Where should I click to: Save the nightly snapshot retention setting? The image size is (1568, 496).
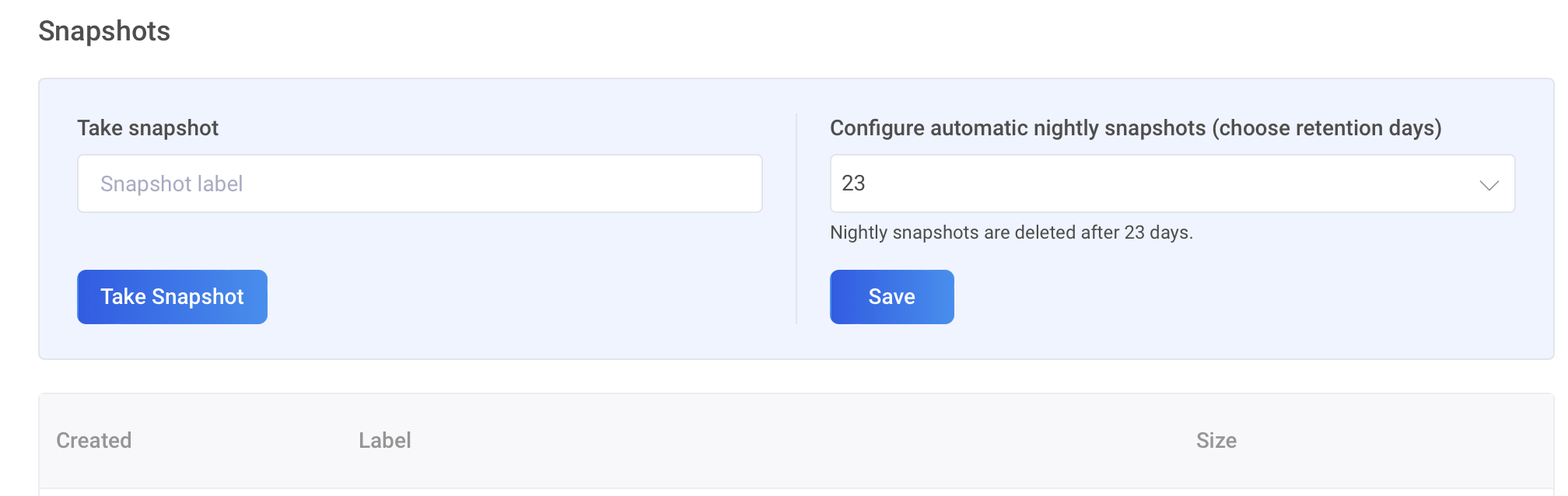(x=891, y=297)
